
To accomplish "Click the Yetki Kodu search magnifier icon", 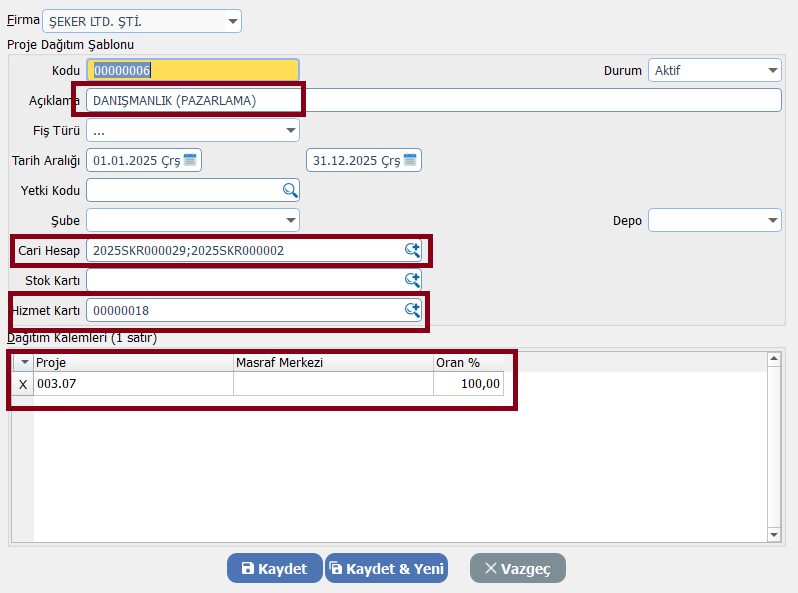I will 289,190.
